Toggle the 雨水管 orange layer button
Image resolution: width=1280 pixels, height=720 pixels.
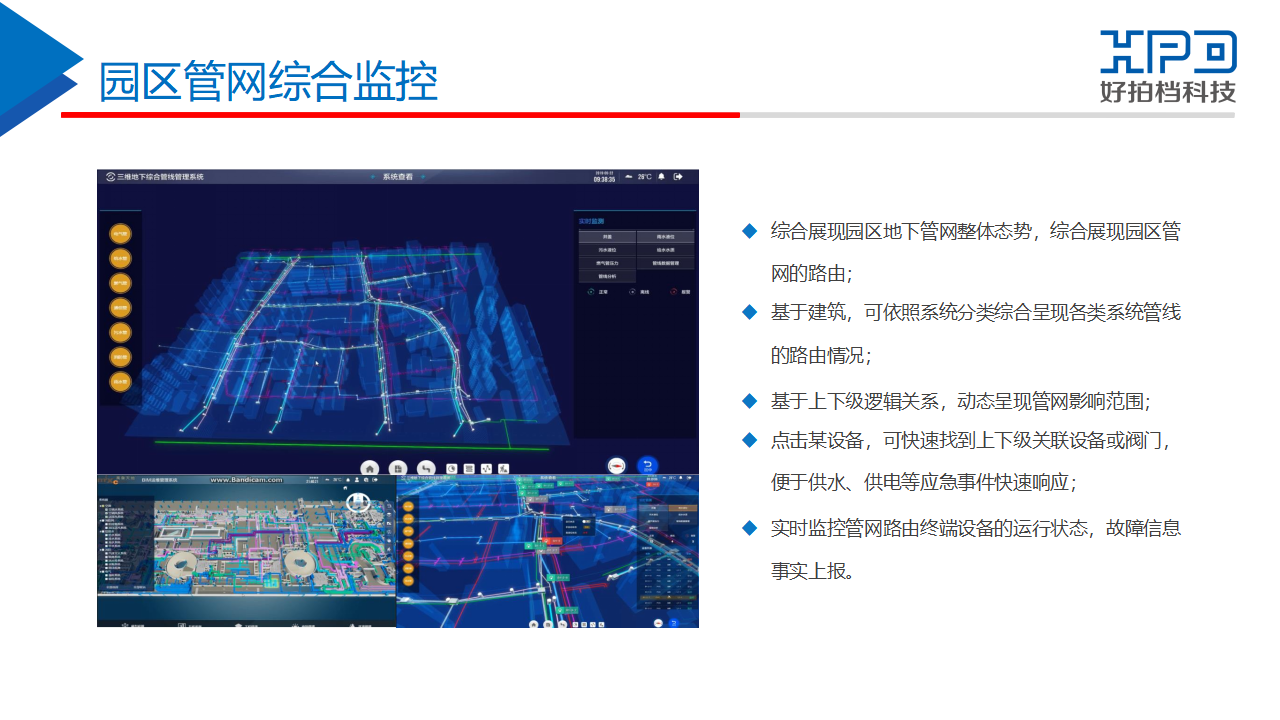point(120,381)
